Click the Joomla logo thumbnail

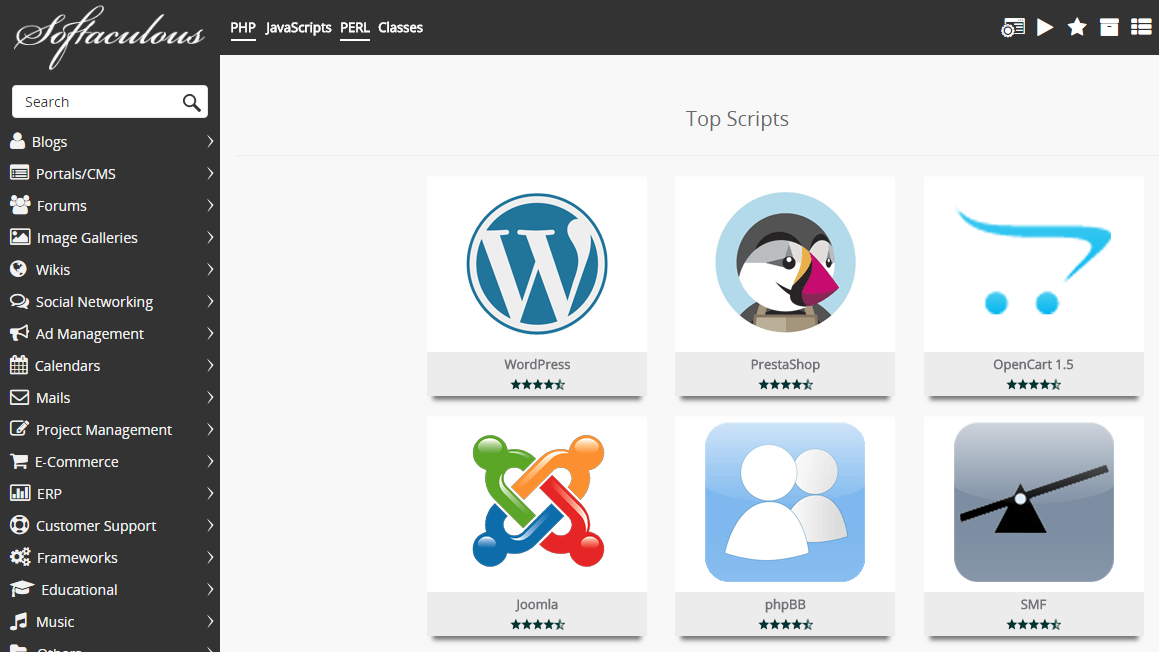pos(537,502)
